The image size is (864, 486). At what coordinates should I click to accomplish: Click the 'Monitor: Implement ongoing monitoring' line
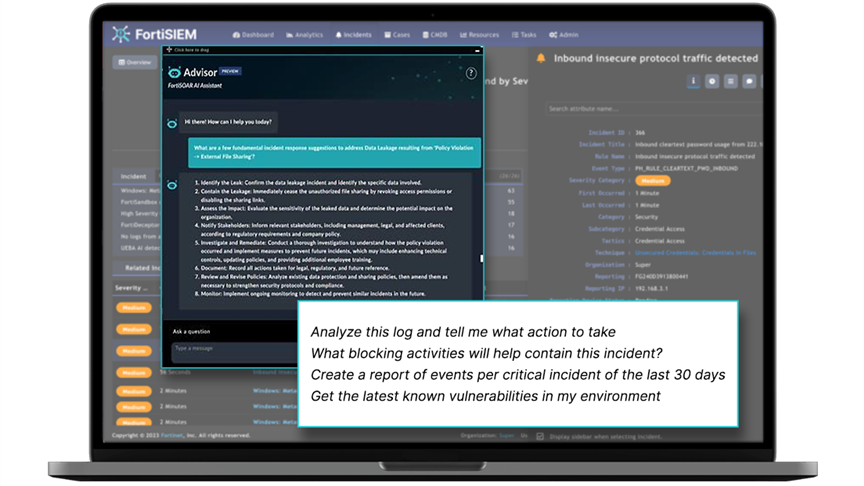[310, 294]
